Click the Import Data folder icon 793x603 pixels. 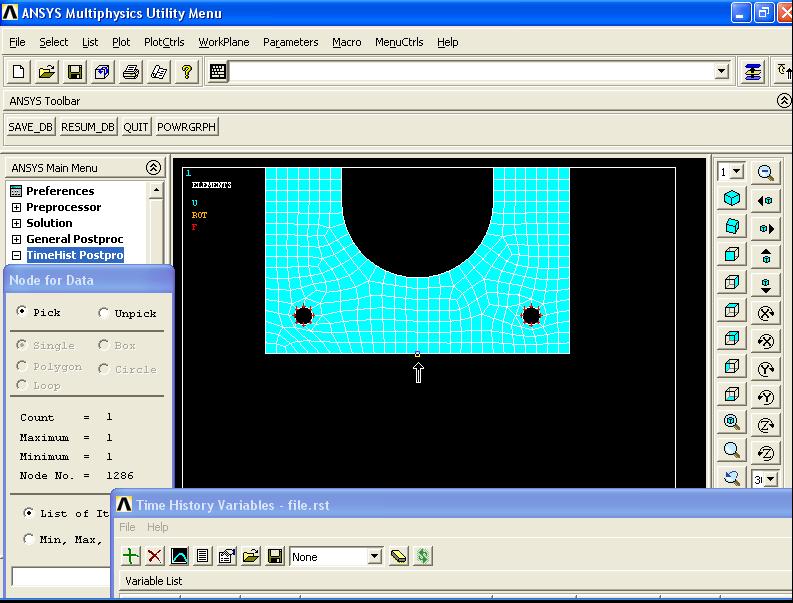pos(251,556)
